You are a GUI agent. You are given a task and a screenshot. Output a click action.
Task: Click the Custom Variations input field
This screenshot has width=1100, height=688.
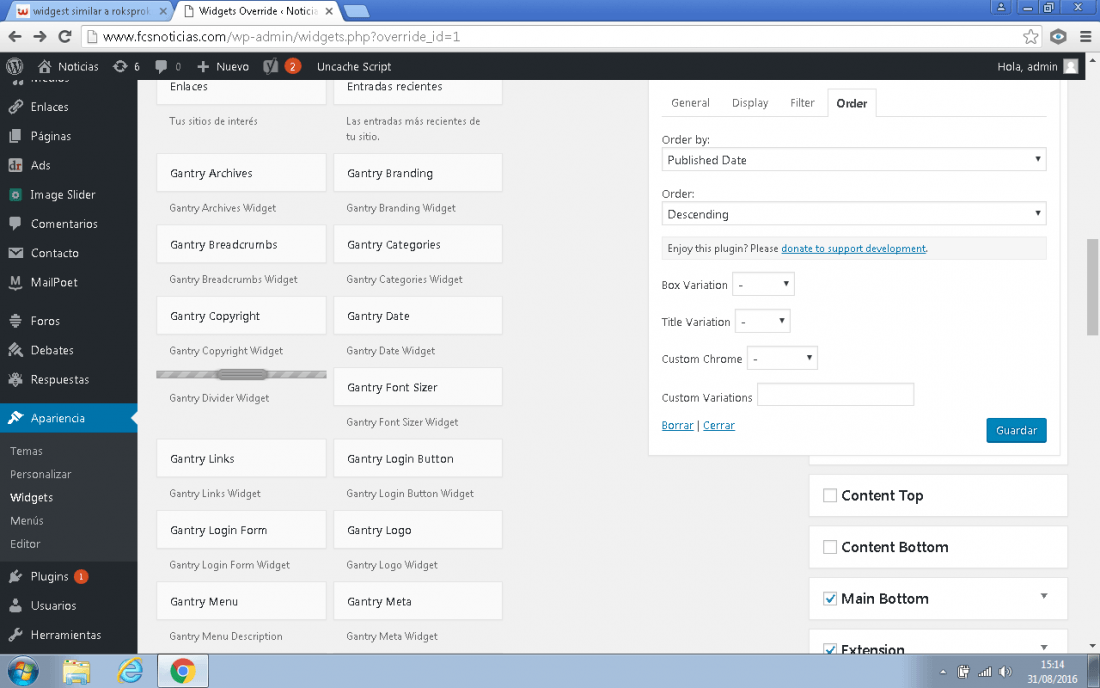pyautogui.click(x=836, y=395)
